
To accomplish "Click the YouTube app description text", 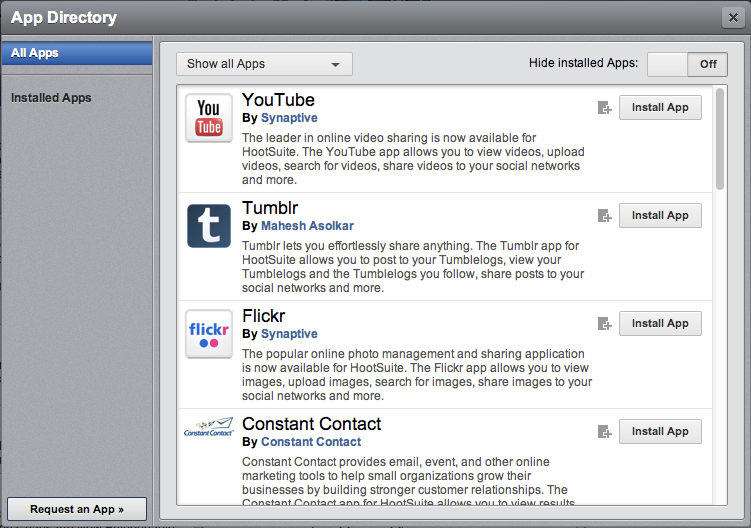I will tap(413, 159).
